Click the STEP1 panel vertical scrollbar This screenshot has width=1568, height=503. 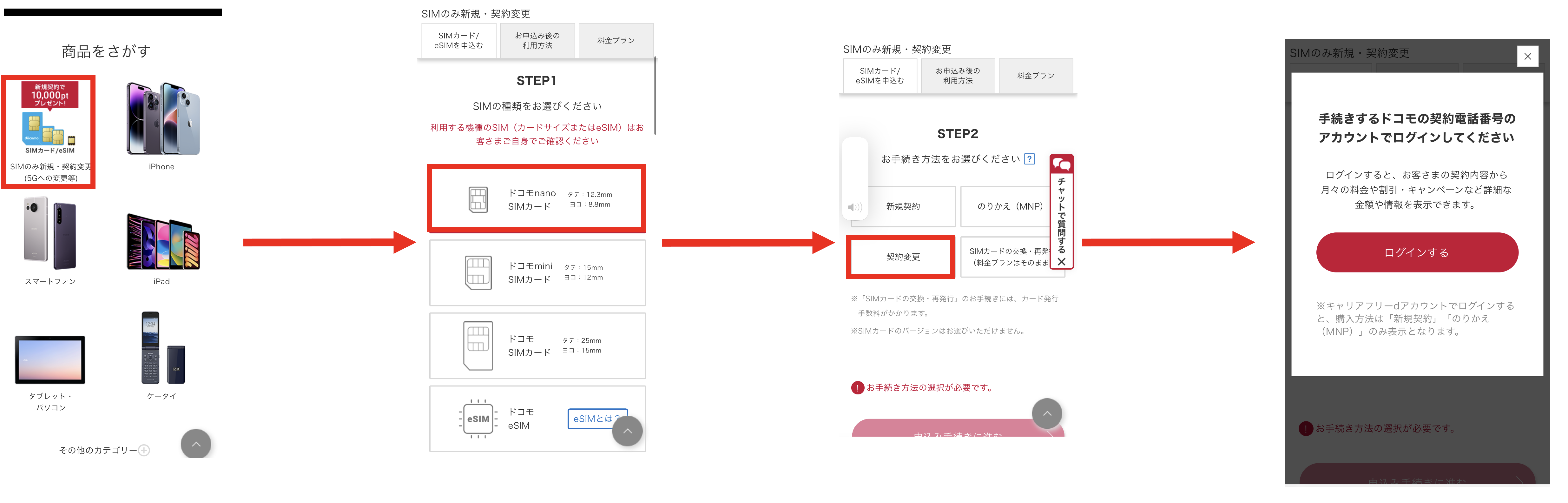(x=655, y=96)
